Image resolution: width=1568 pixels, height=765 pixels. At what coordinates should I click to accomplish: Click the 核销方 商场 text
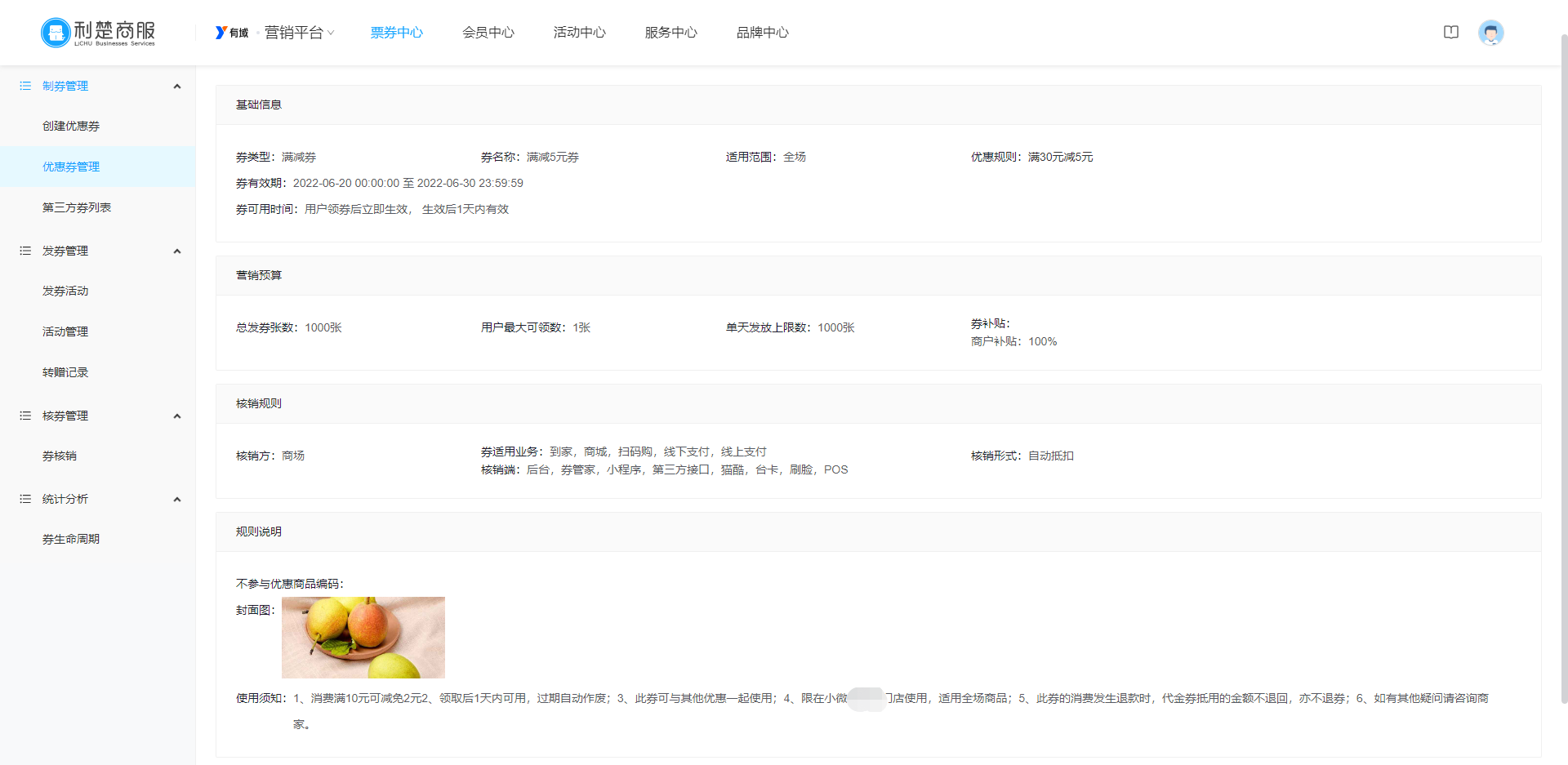293,456
